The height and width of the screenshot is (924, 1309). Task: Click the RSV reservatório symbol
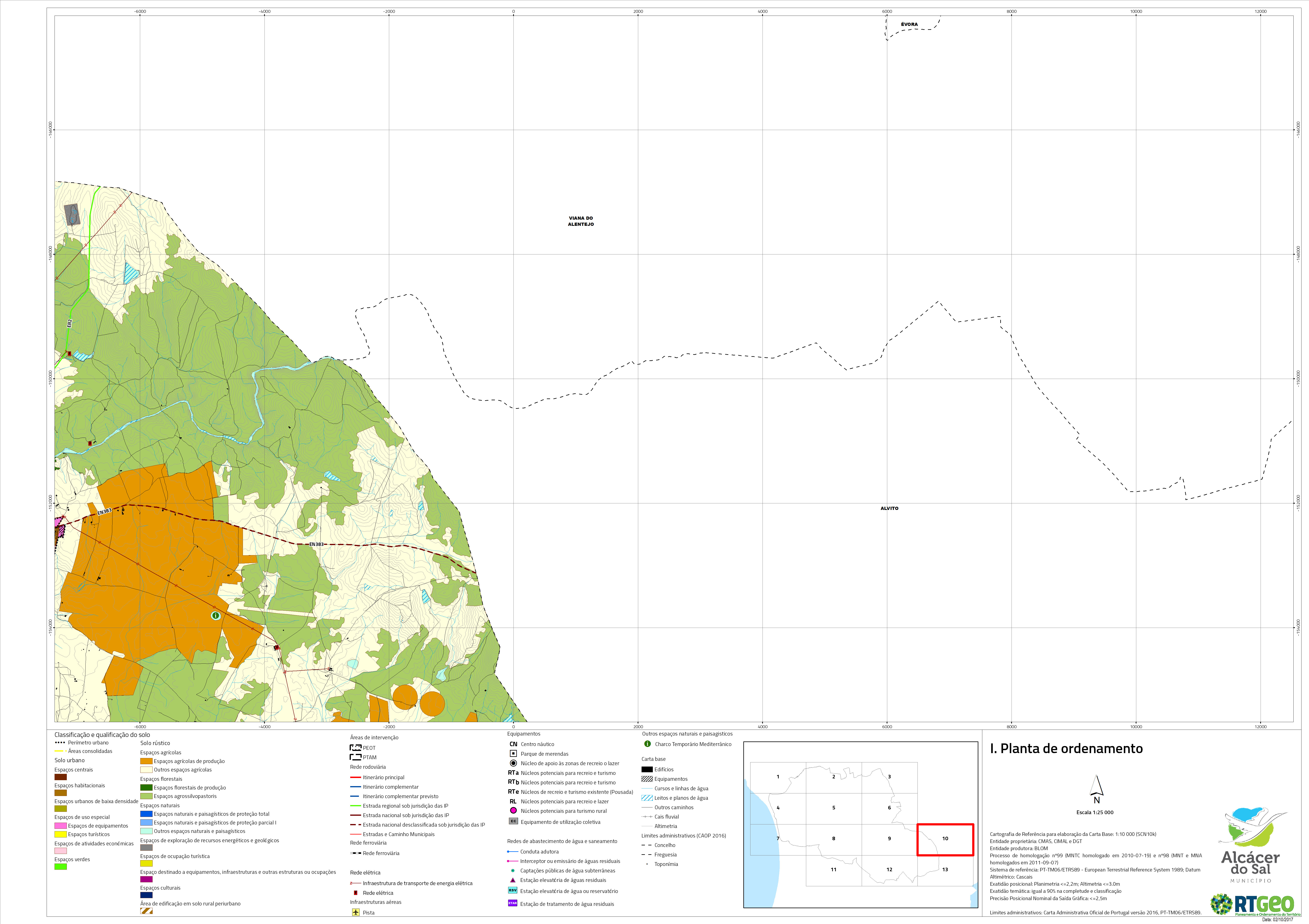512,890
